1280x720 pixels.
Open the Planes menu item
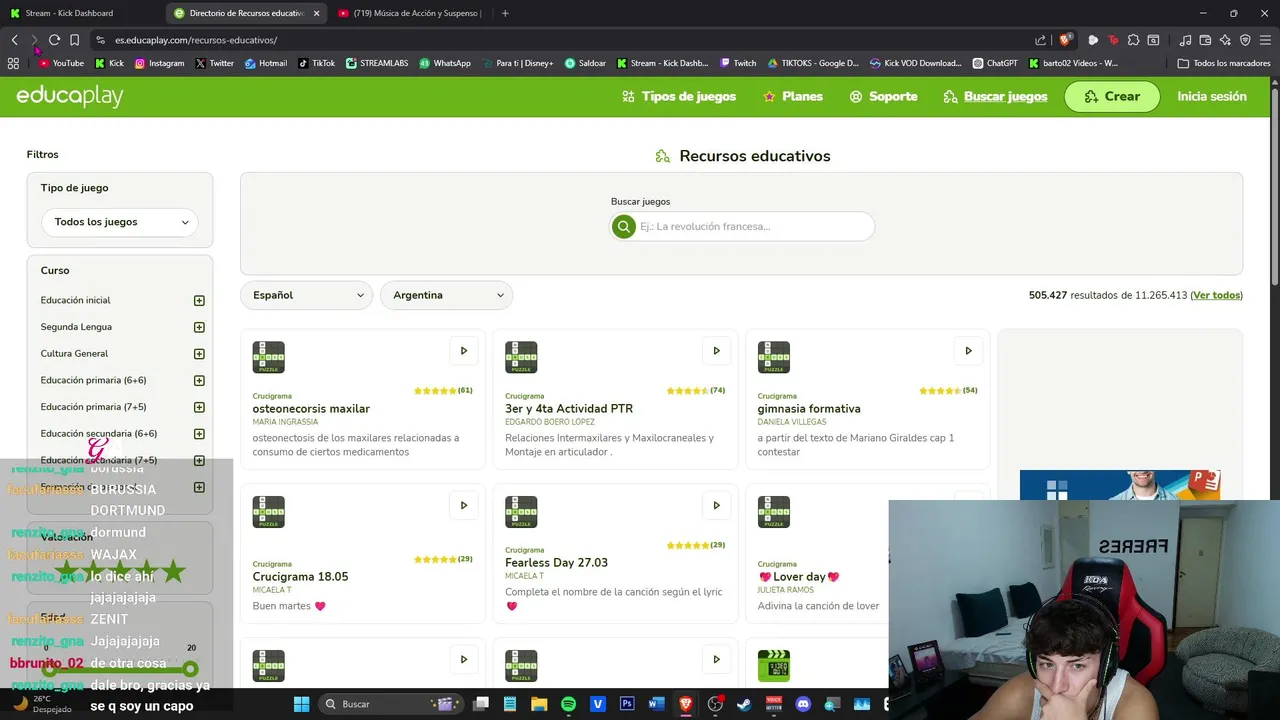[793, 97]
